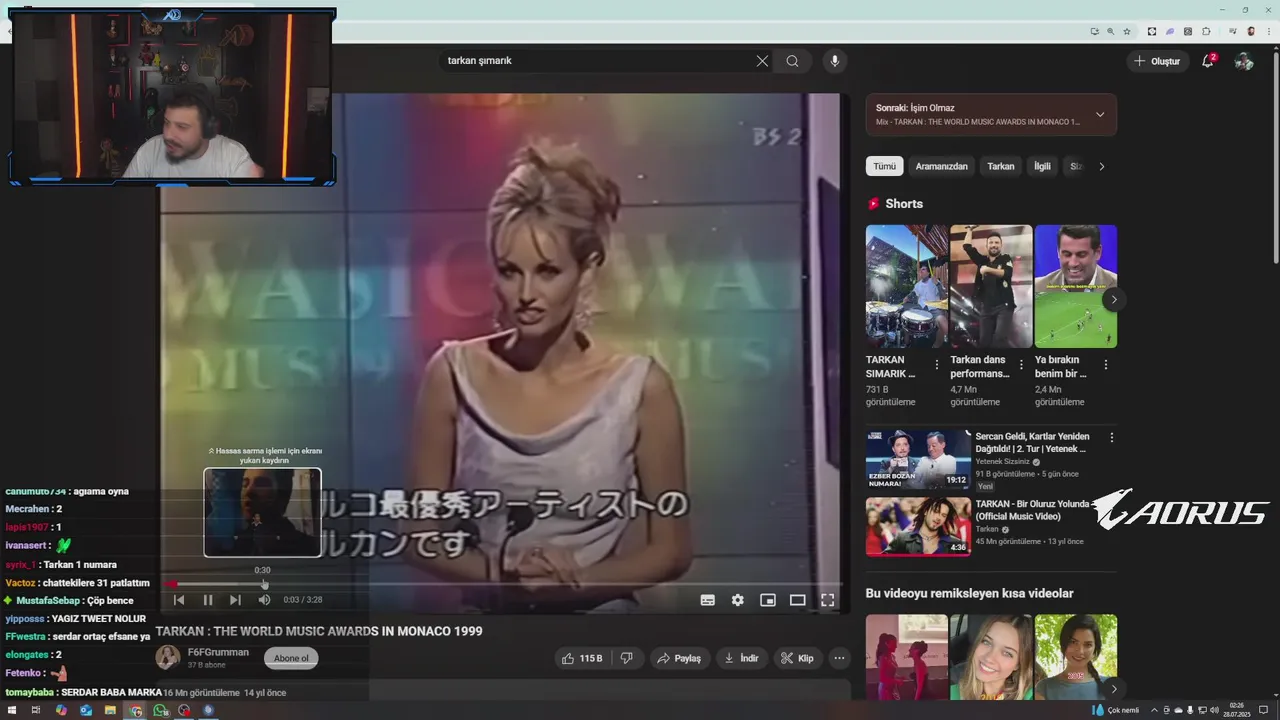This screenshot has height=720, width=1280.
Task: Open the YouTube account avatar menu
Action: tap(1244, 61)
